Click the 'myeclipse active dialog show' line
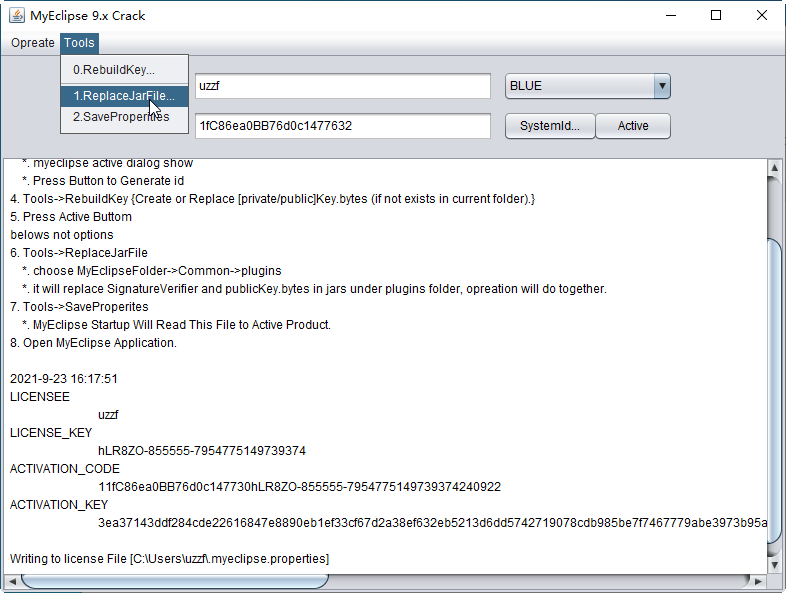Screen dimensions: 786x593 pos(107,163)
